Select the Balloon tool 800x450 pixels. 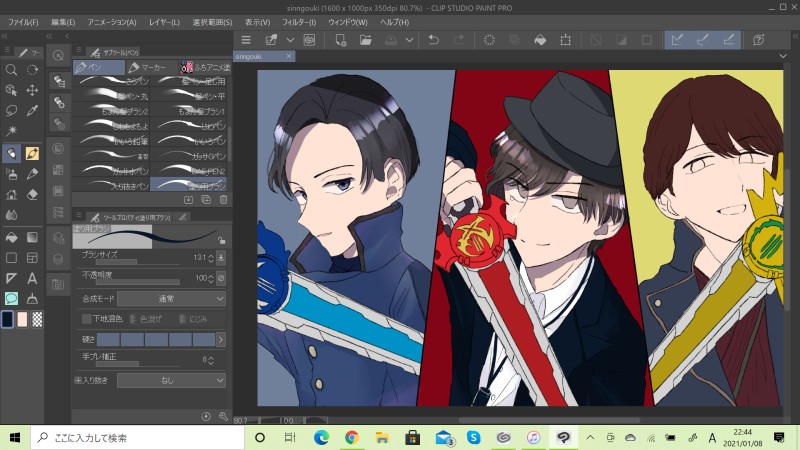point(11,298)
